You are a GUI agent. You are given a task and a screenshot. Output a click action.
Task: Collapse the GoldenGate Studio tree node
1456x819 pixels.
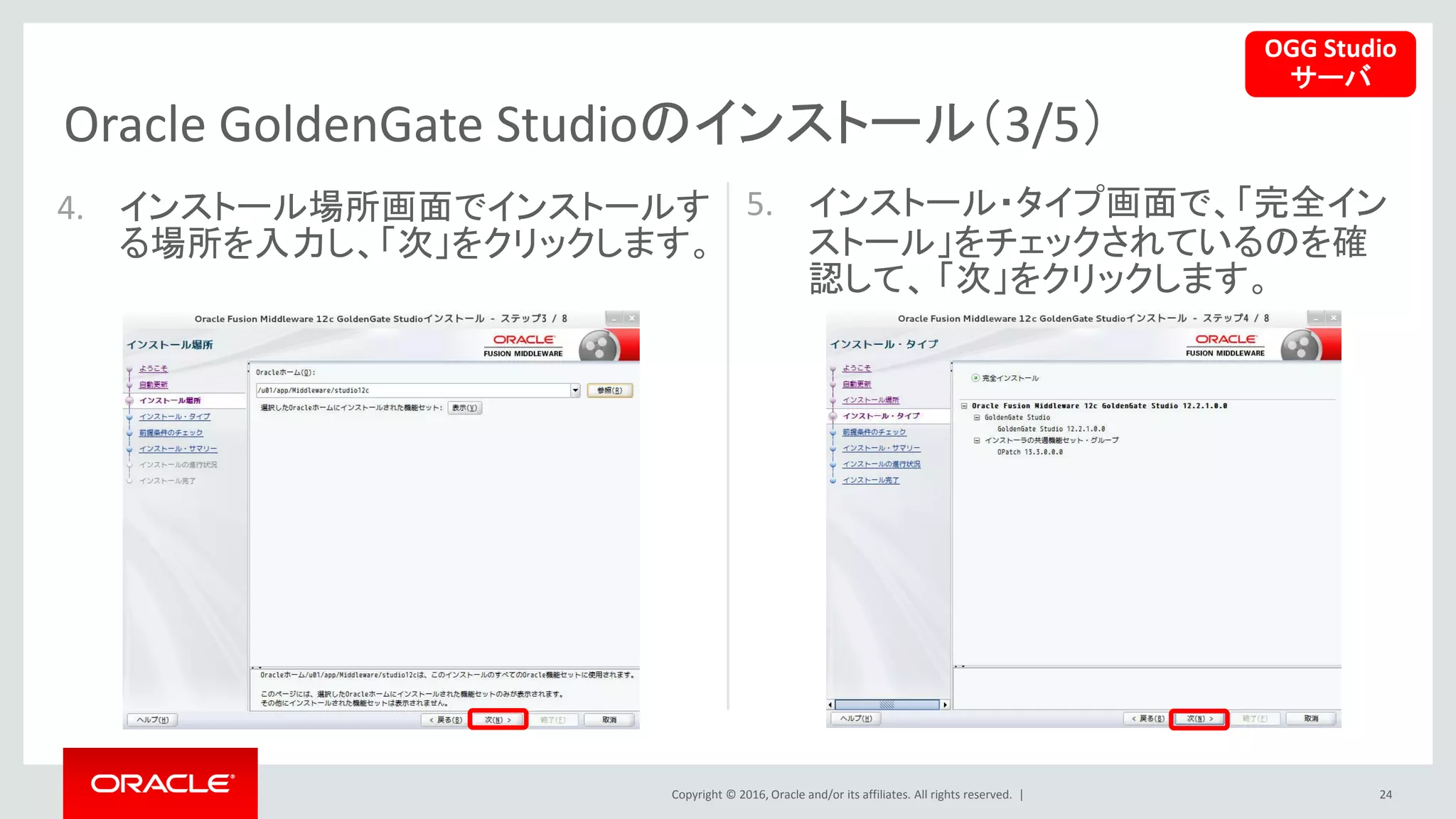tap(977, 417)
